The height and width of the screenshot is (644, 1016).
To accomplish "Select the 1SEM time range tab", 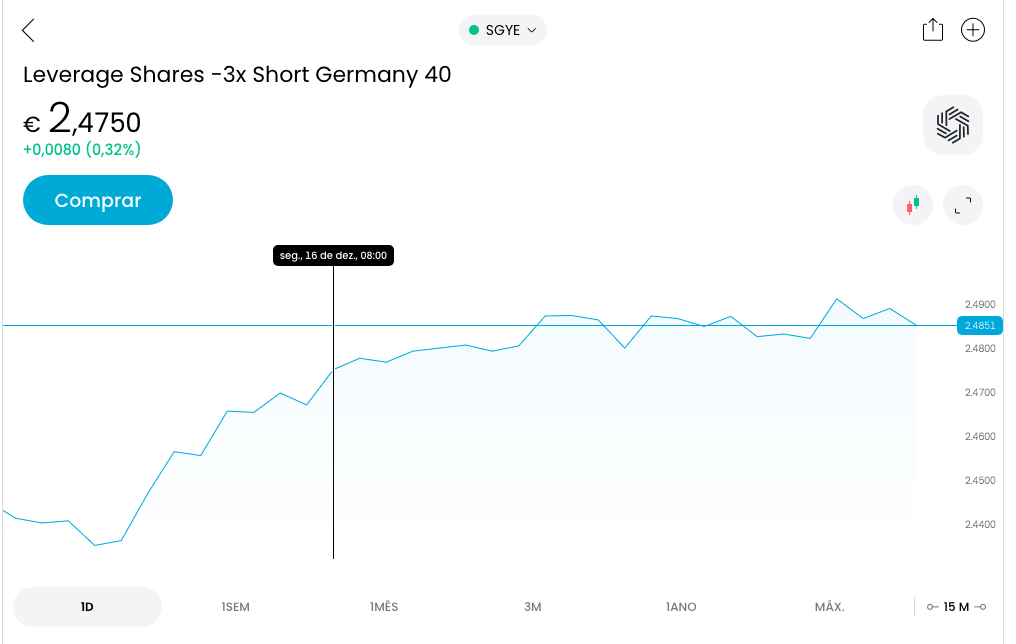I will point(235,607).
